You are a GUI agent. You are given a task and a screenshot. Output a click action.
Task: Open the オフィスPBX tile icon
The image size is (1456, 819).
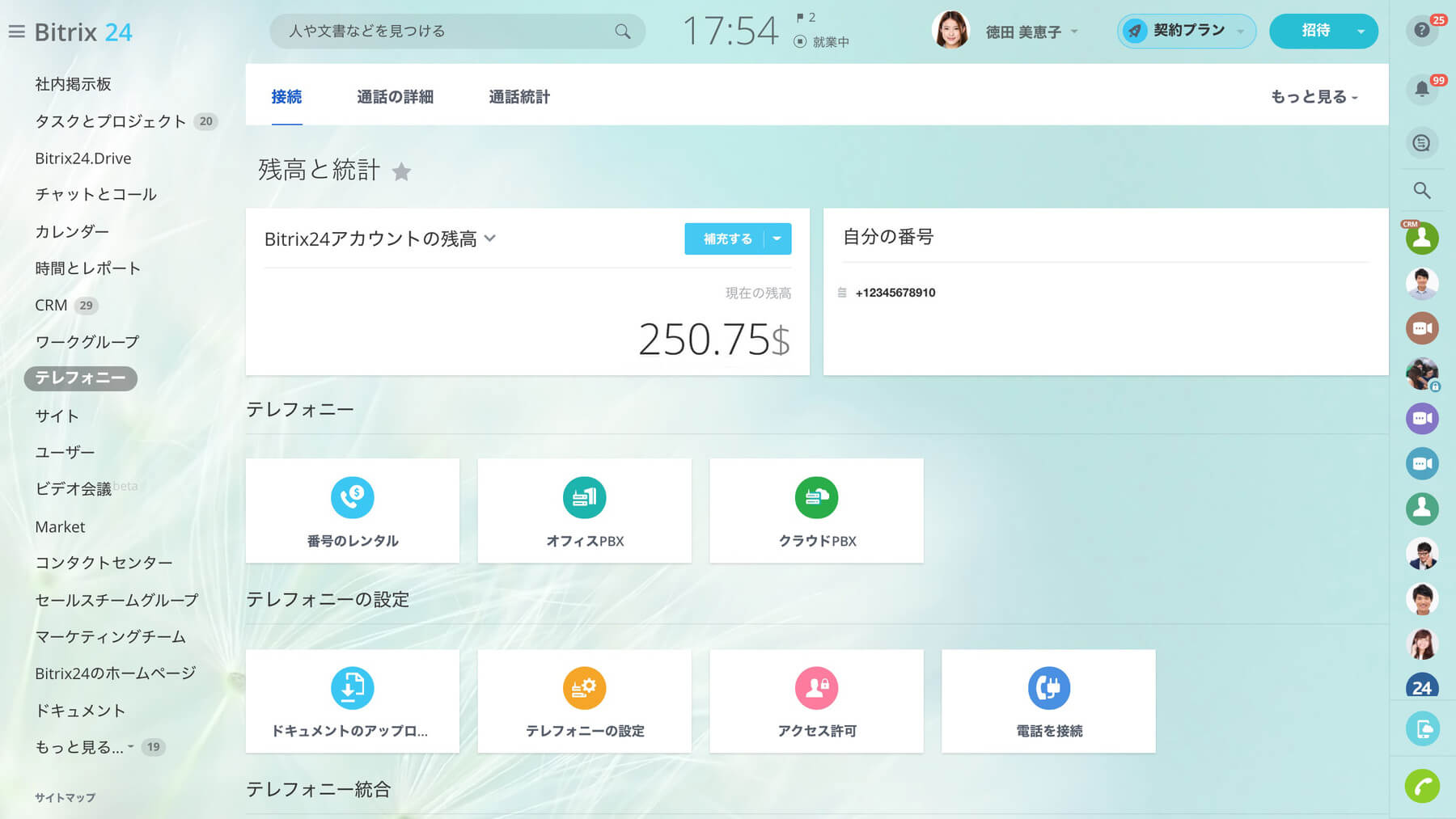click(585, 497)
